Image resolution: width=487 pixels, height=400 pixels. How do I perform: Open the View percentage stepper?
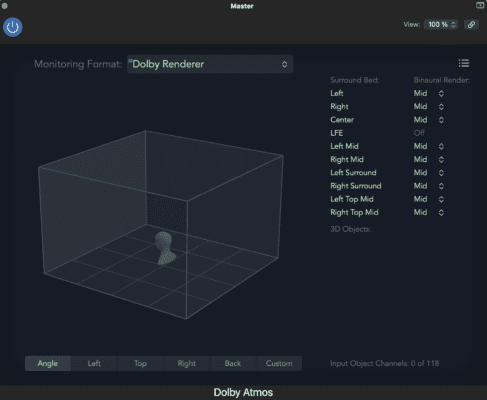pos(441,25)
